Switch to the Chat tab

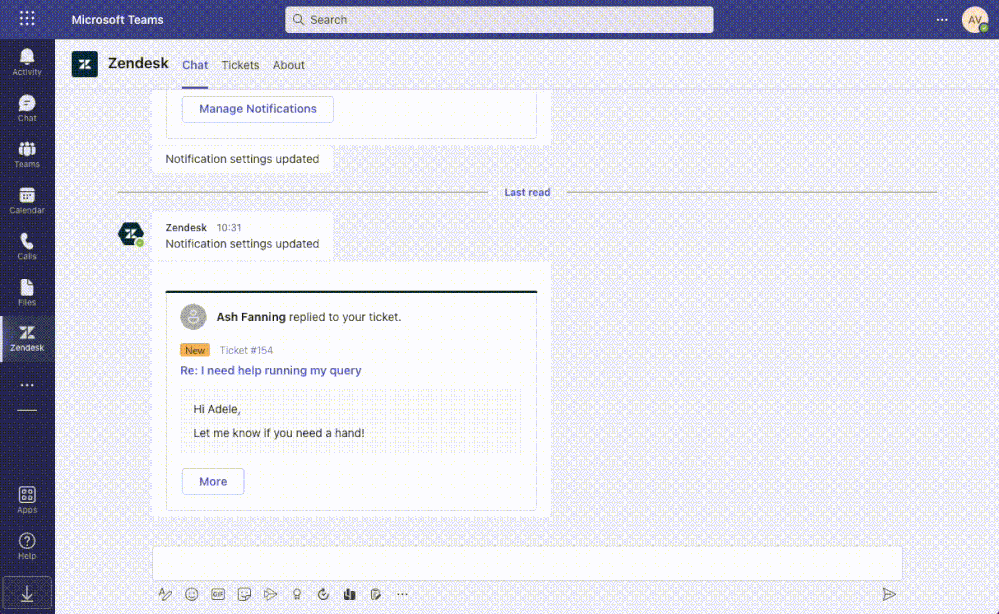tap(195, 65)
